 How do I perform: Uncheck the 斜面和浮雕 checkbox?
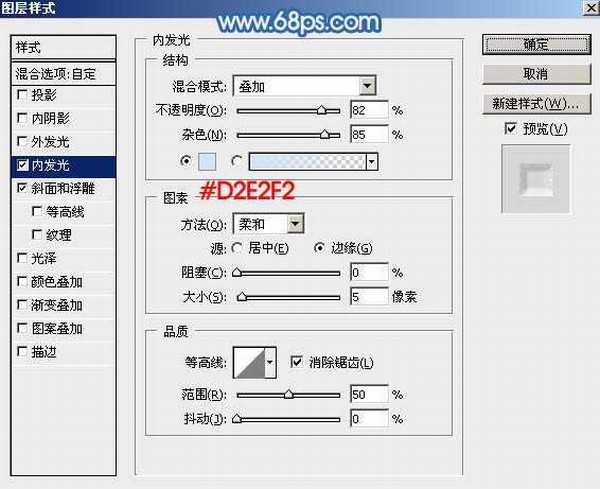tap(22, 188)
